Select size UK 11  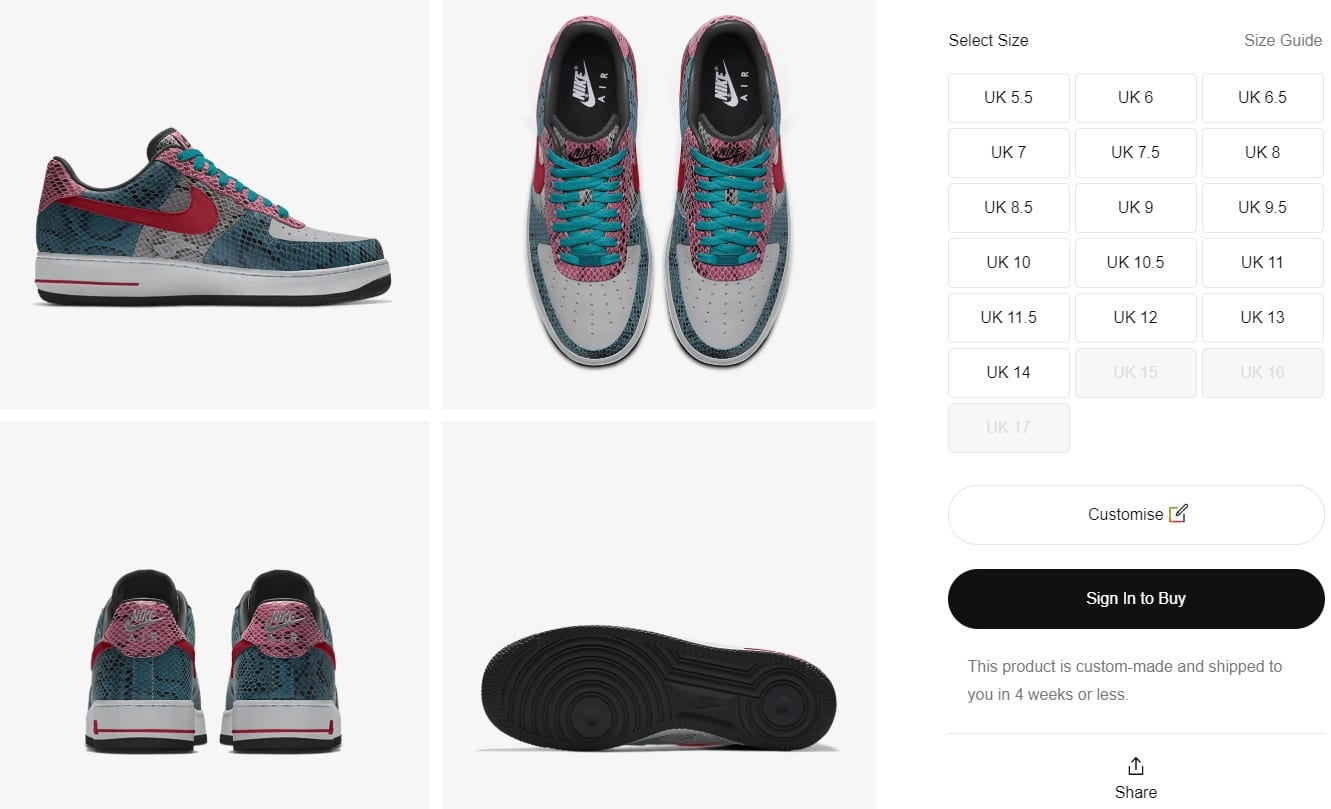click(1262, 263)
